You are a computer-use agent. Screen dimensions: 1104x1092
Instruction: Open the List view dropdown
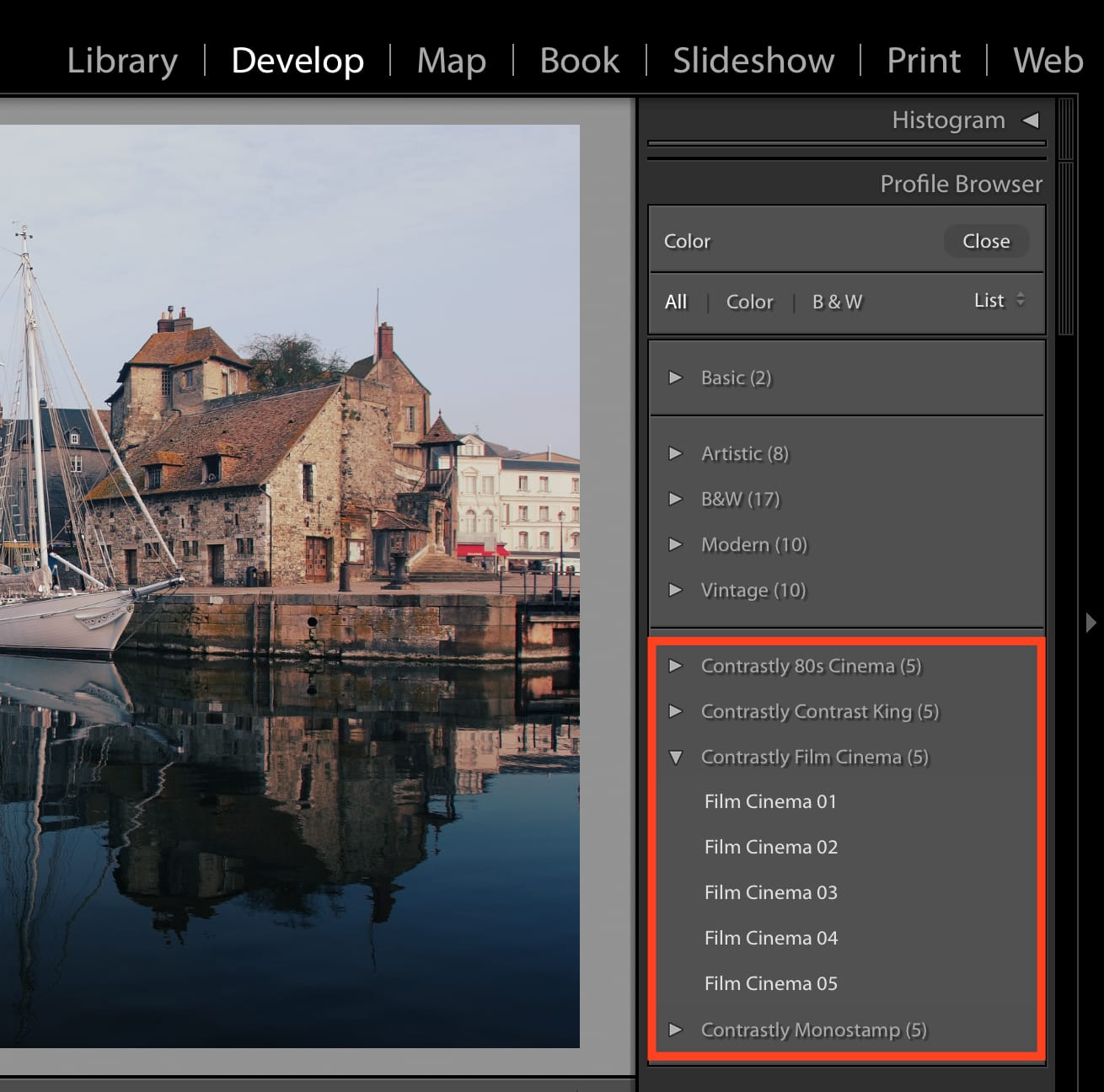click(999, 300)
